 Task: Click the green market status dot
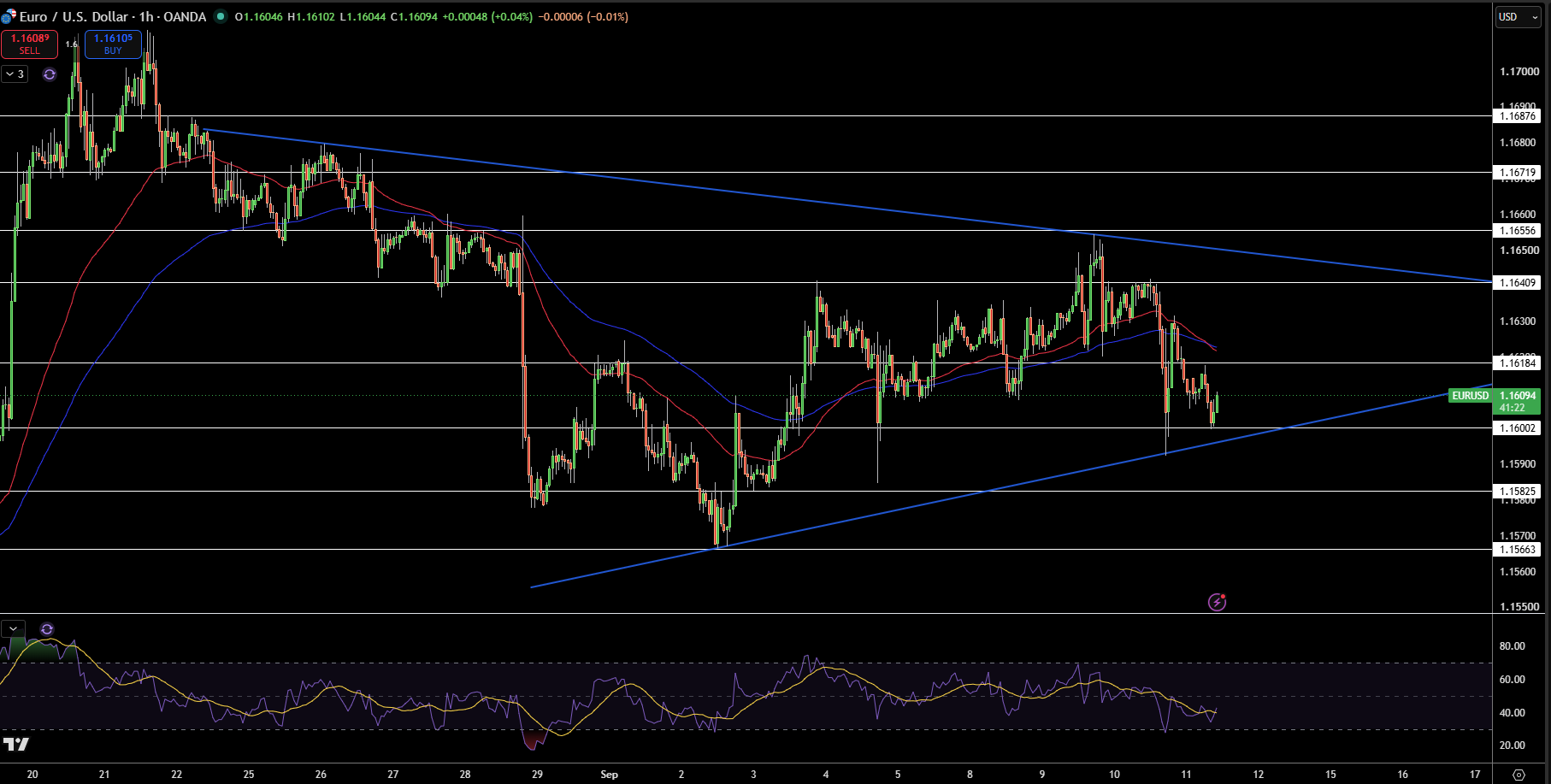(221, 16)
